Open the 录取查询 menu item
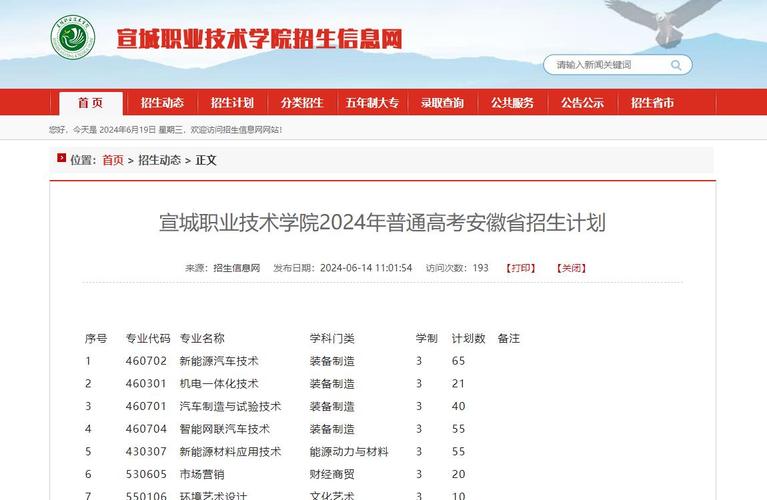The height and width of the screenshot is (500, 767). [x=442, y=103]
